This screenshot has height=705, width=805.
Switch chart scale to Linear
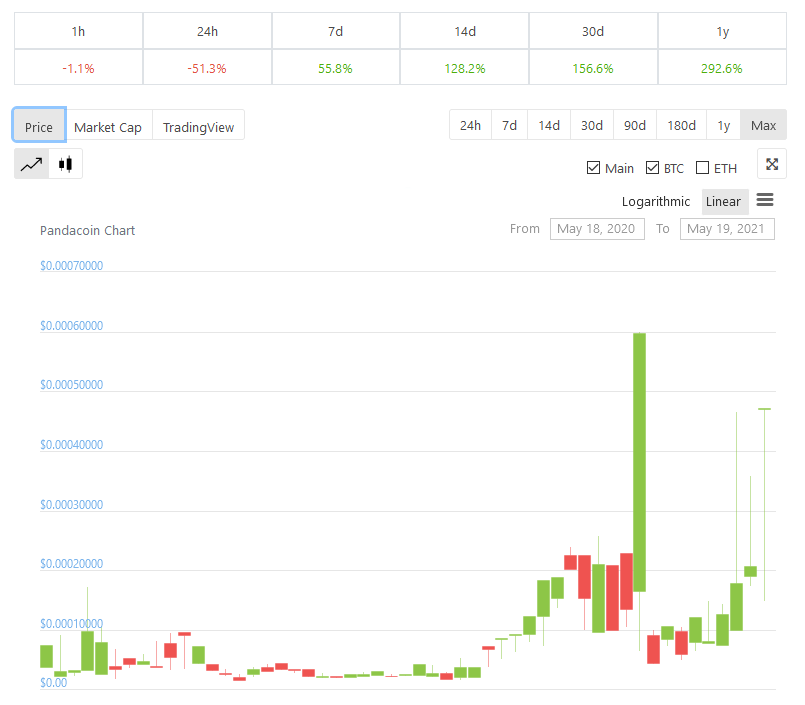(724, 201)
